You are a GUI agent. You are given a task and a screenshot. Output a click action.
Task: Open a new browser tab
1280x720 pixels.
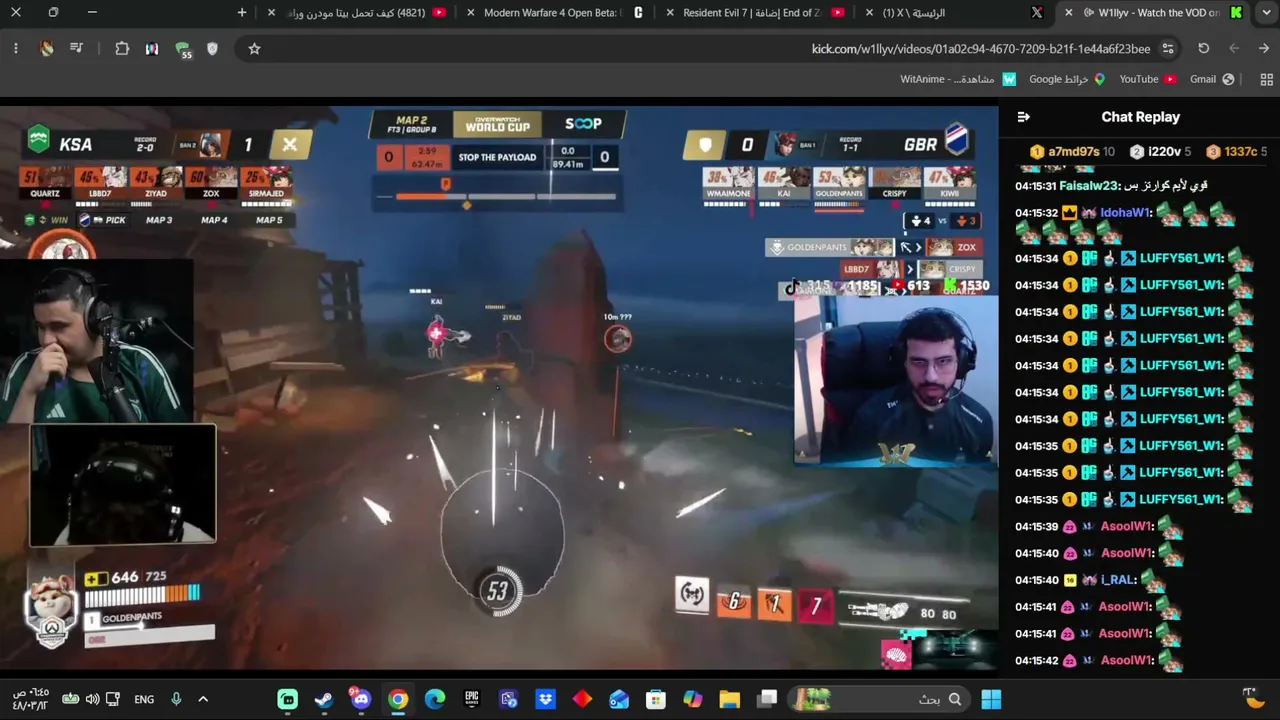point(242,12)
